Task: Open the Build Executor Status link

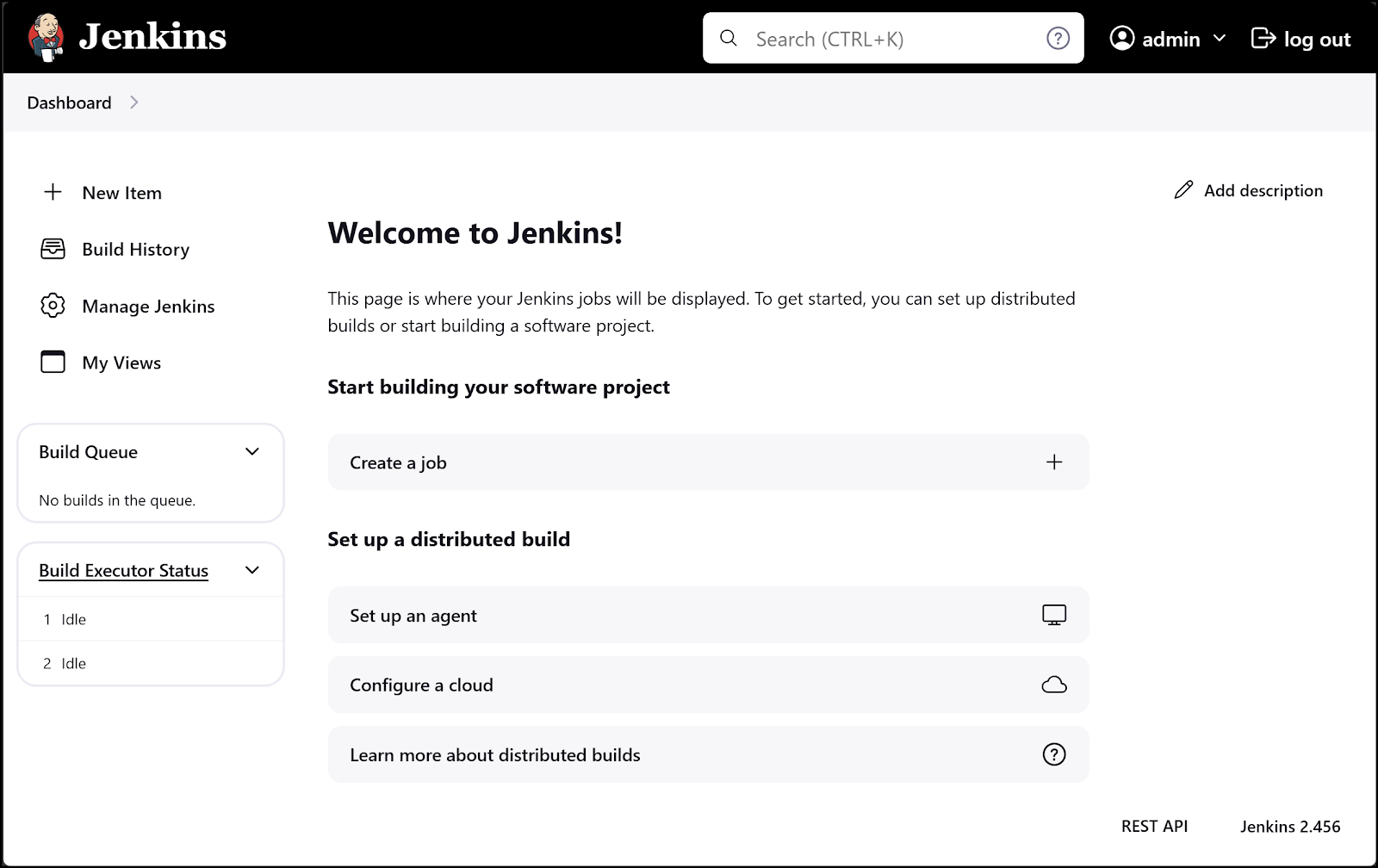Action: (x=123, y=570)
